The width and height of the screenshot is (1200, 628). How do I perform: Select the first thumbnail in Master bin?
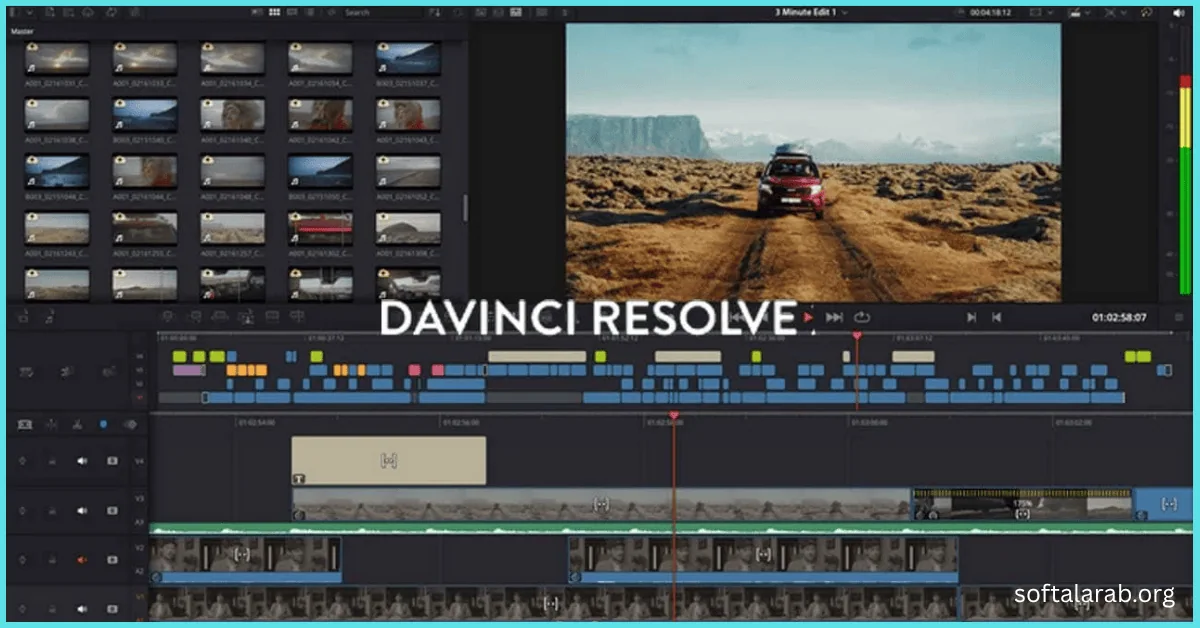point(56,57)
